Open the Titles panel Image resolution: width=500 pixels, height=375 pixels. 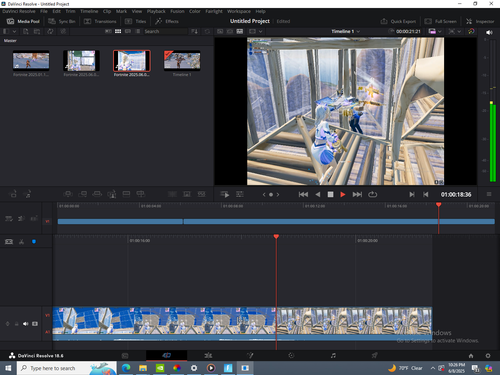[x=136, y=21]
